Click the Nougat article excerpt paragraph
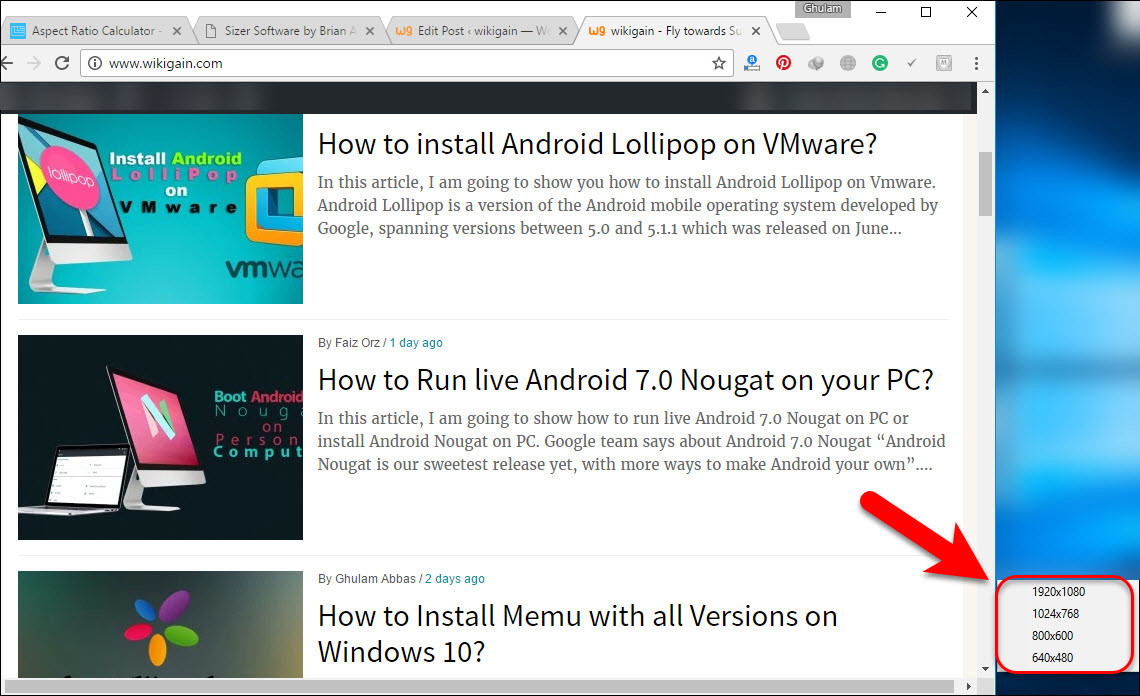The image size is (1140, 696). [x=631, y=441]
